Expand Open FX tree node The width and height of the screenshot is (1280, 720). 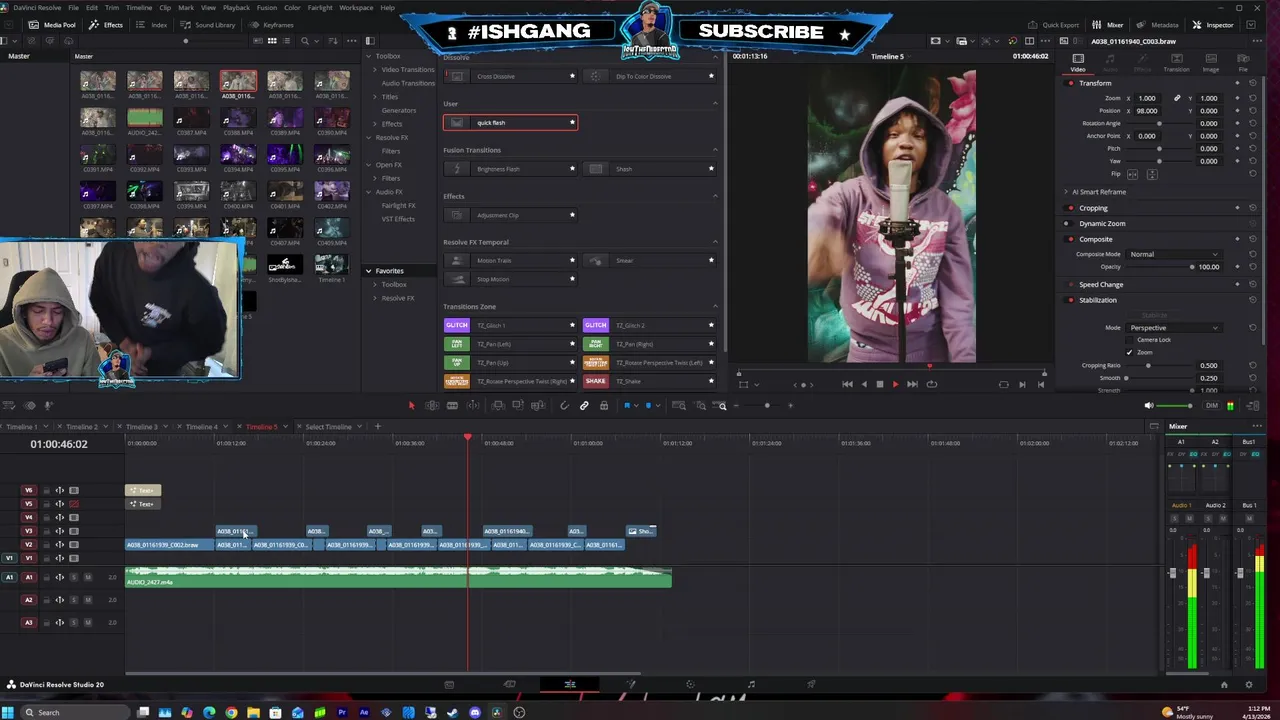tap(369, 165)
